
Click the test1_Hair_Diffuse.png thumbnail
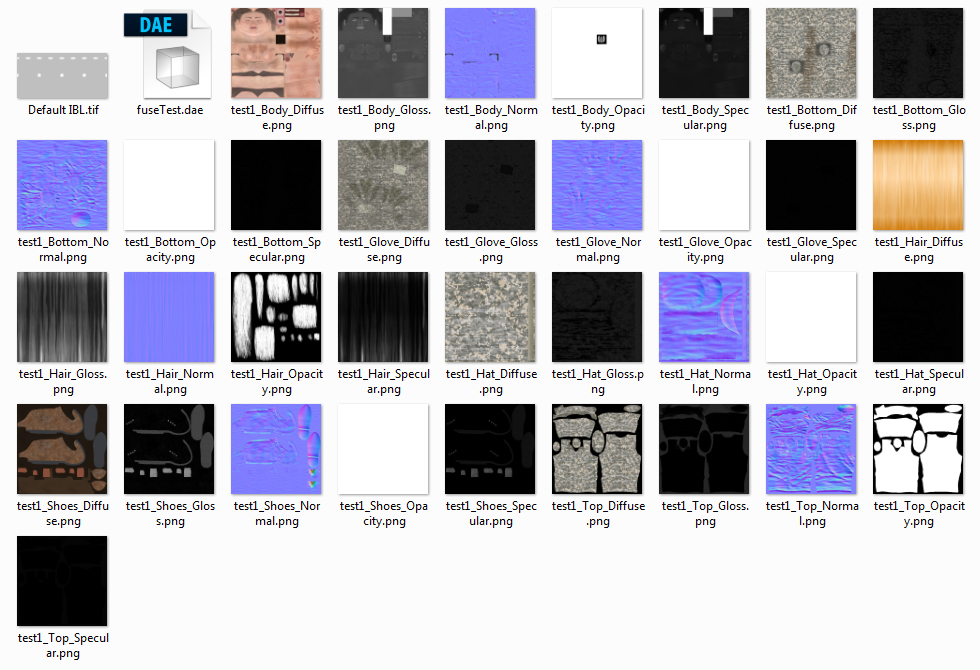point(918,185)
